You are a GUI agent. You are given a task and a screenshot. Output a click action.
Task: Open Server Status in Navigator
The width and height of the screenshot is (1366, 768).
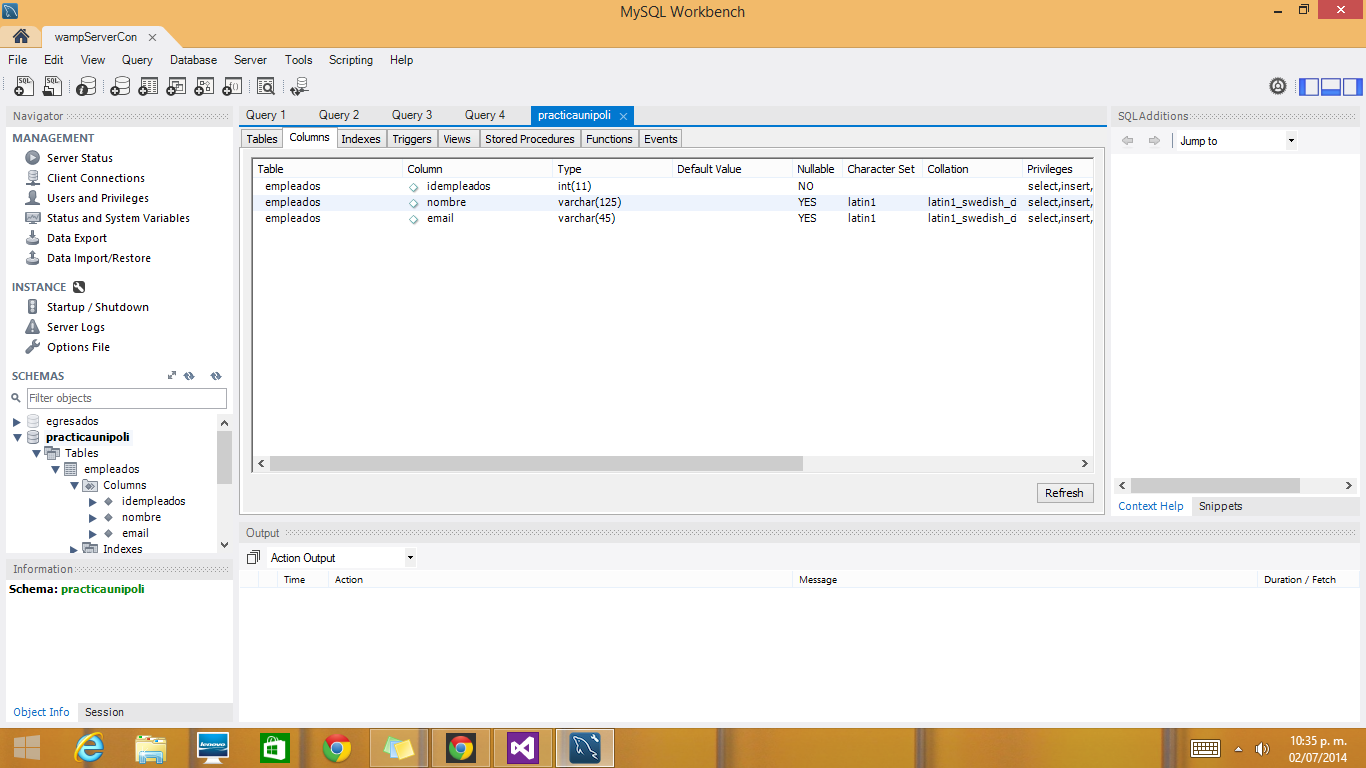pos(80,157)
